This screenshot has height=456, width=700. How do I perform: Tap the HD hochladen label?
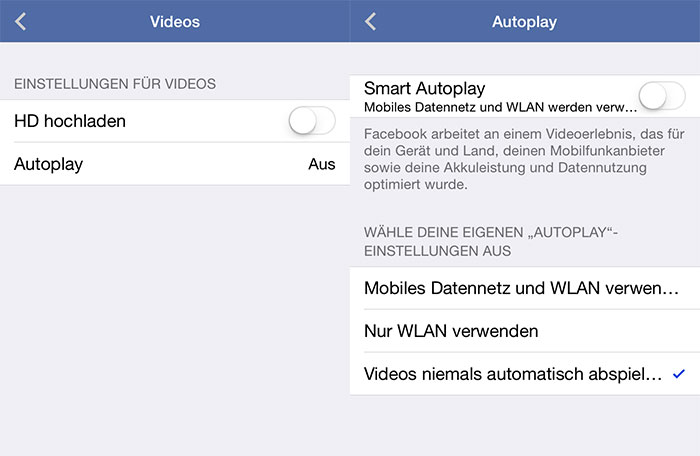70,121
